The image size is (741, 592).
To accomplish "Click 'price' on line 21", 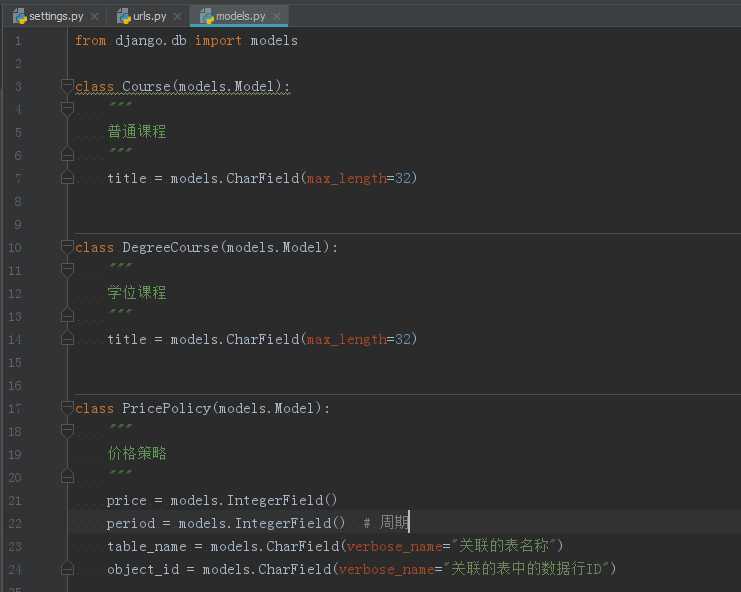I will click(127, 501).
